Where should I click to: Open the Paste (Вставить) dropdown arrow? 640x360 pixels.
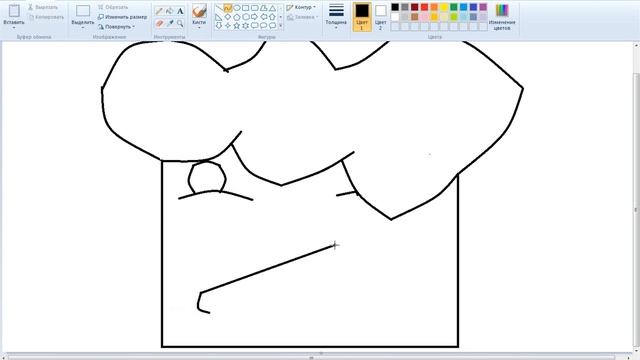tap(14, 28)
